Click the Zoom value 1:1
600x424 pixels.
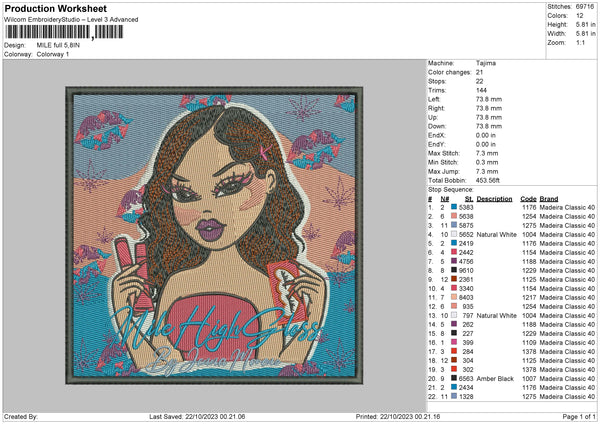[x=580, y=42]
